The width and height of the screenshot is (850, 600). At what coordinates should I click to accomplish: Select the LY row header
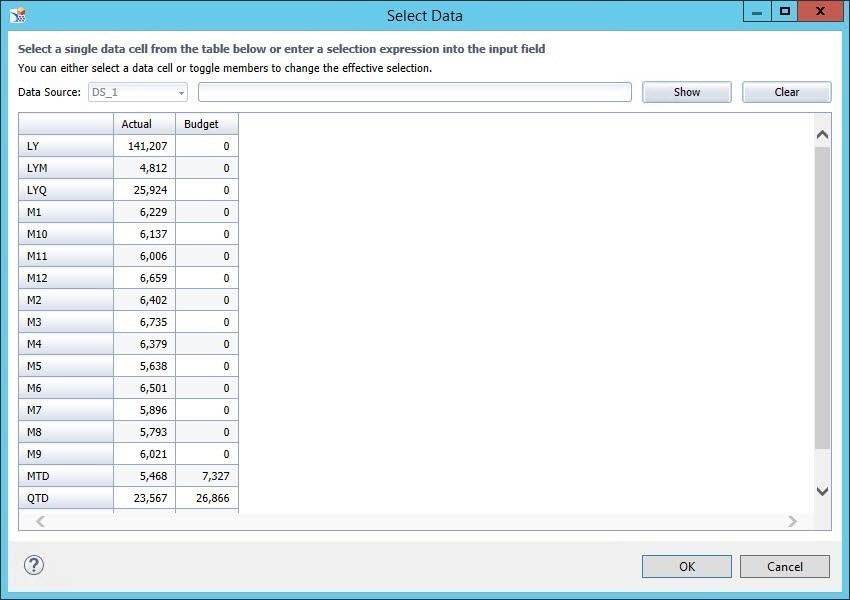click(66, 146)
